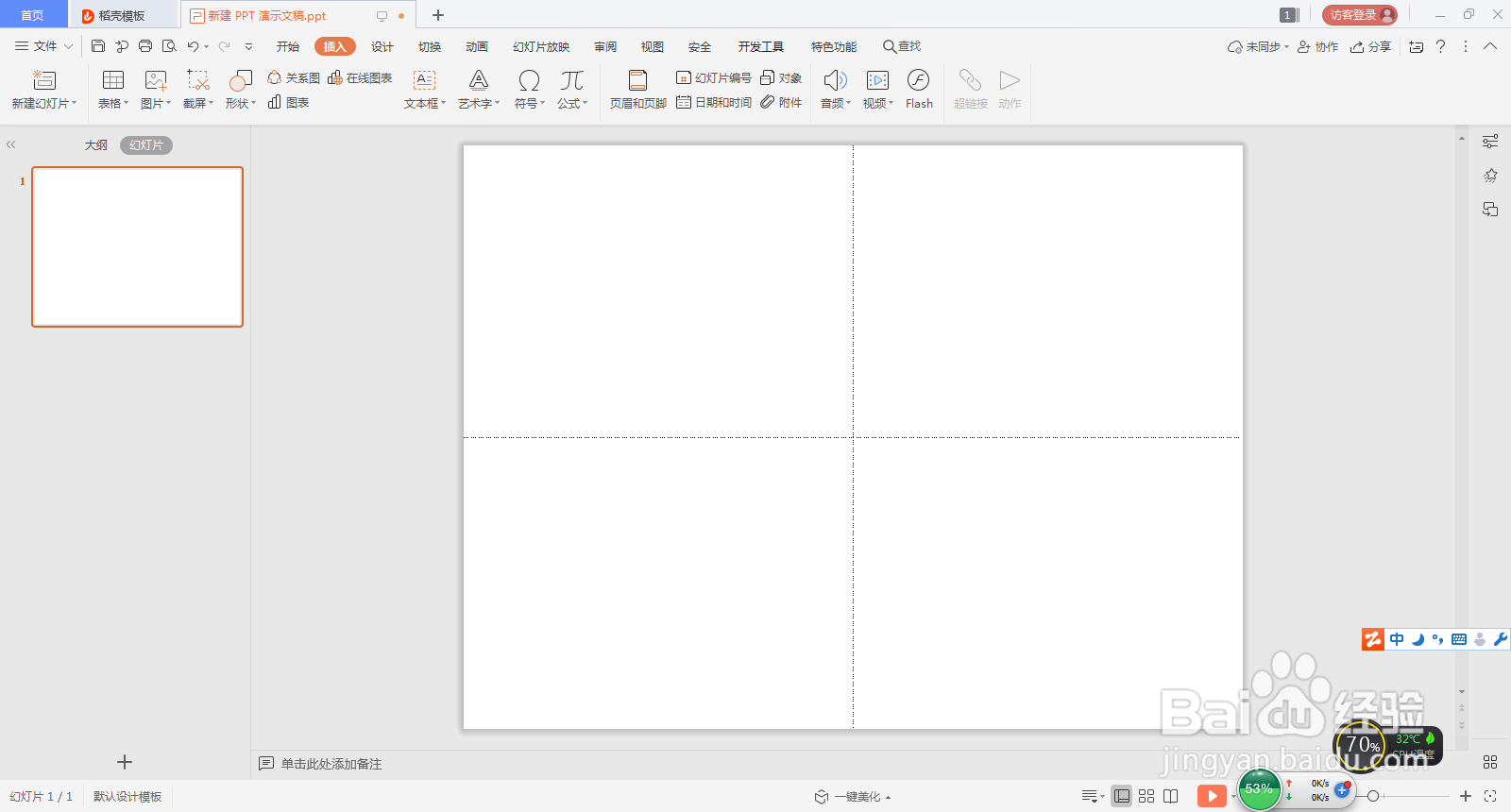Click the Undo arrow icon
The height and width of the screenshot is (812, 1511).
[x=193, y=46]
